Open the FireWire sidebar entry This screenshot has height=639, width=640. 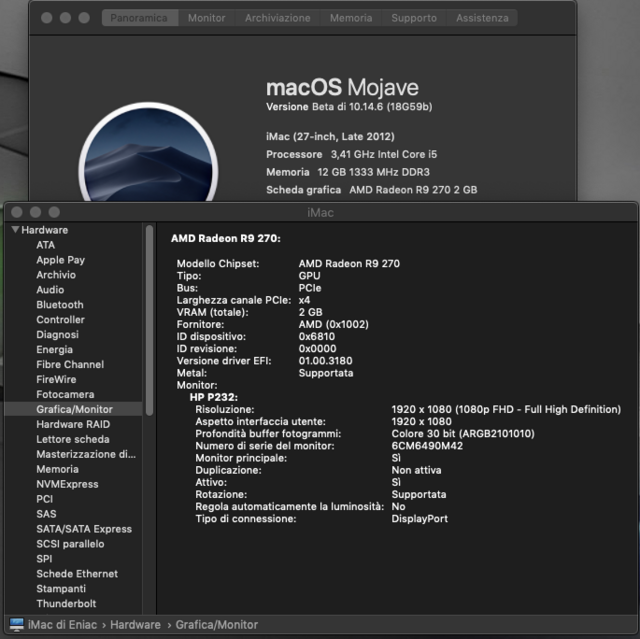56,379
